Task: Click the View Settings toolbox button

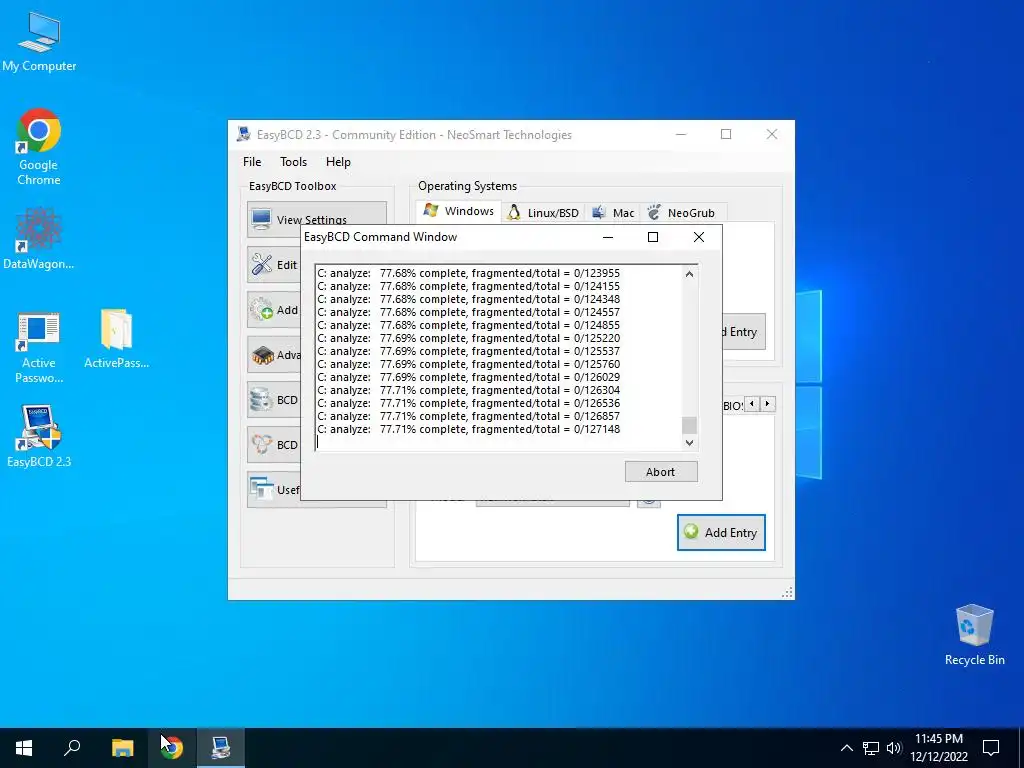Action: (317, 219)
